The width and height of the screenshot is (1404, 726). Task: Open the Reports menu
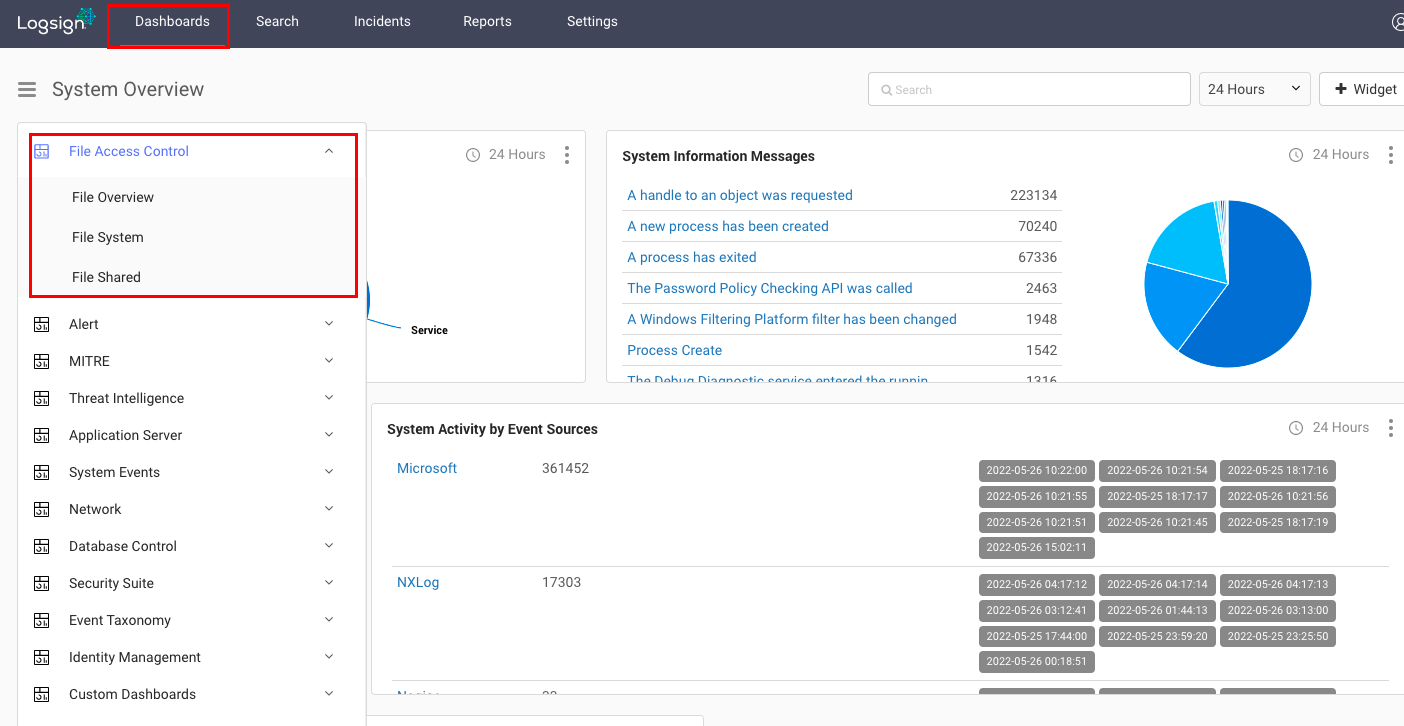487,21
